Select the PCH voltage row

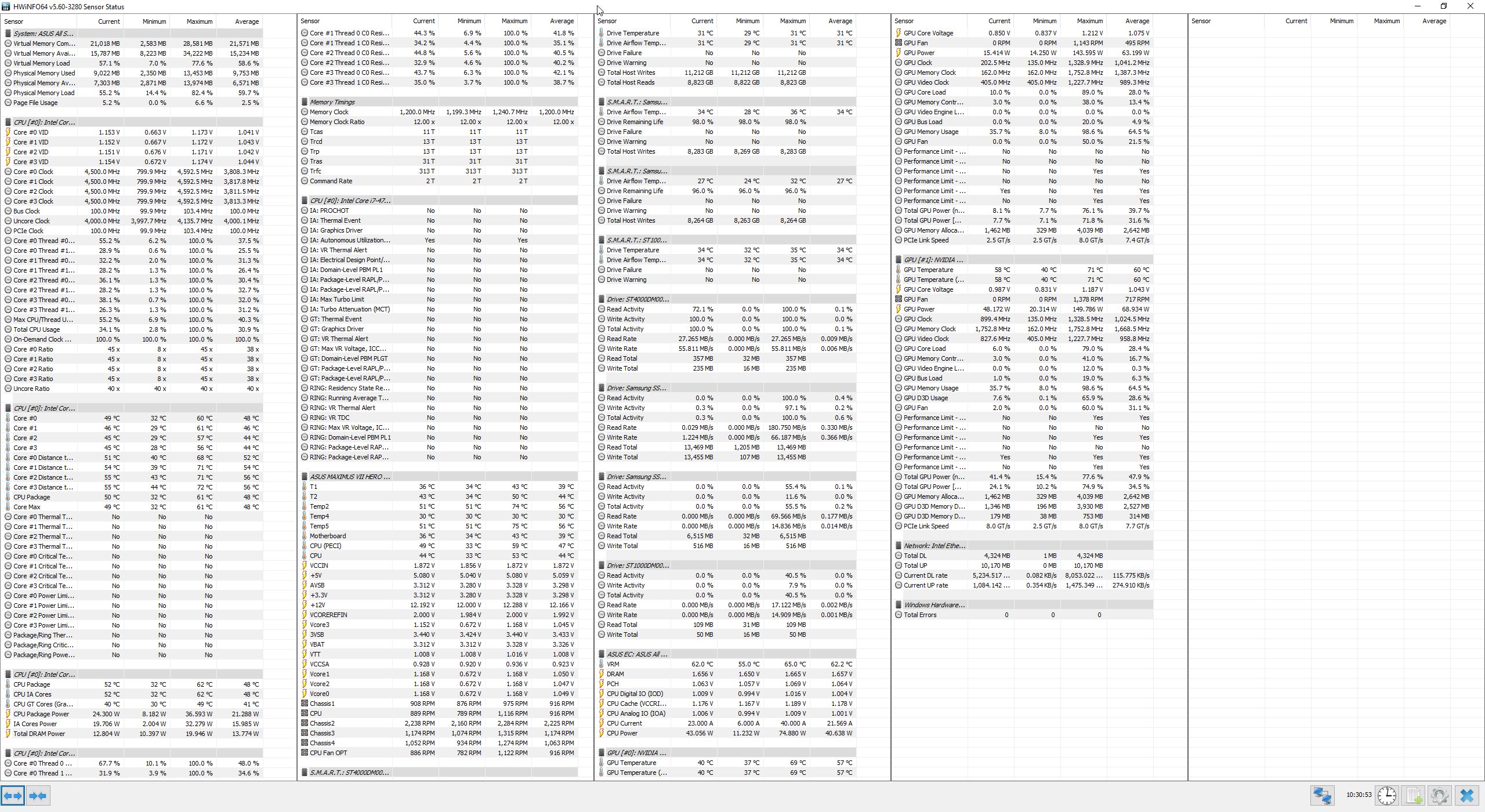(x=726, y=684)
